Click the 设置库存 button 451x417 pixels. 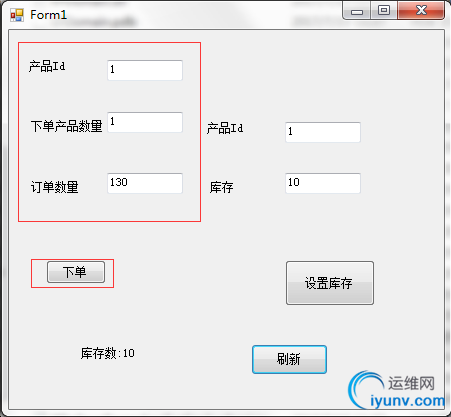330,283
